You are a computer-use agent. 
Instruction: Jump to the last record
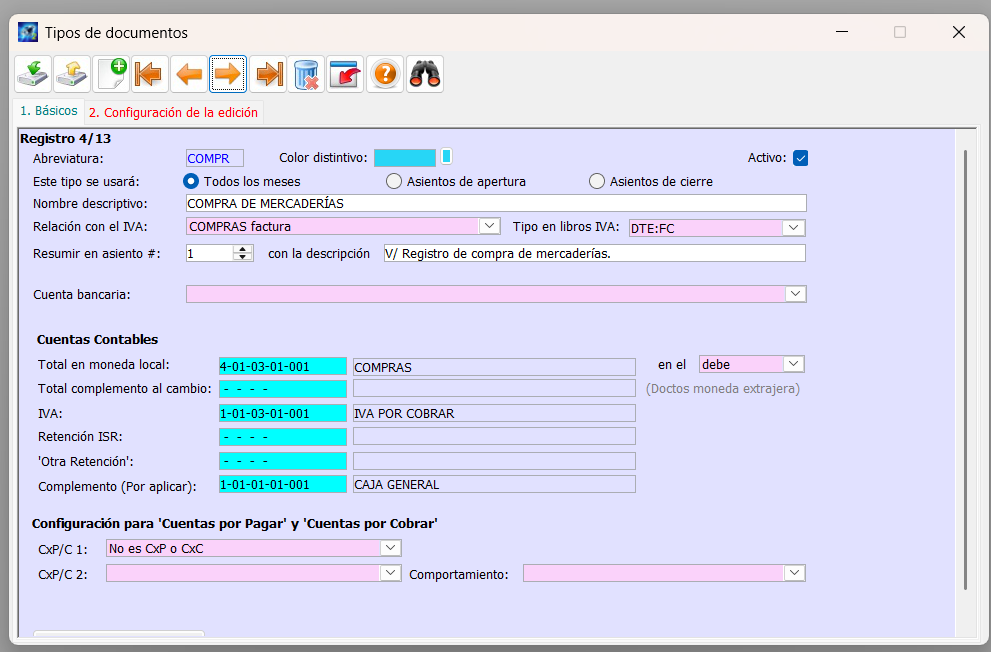(268, 74)
